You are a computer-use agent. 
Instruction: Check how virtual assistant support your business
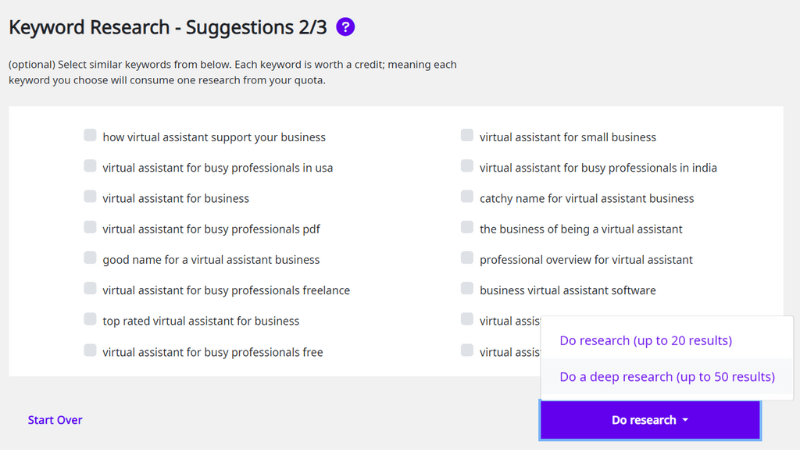pos(90,135)
